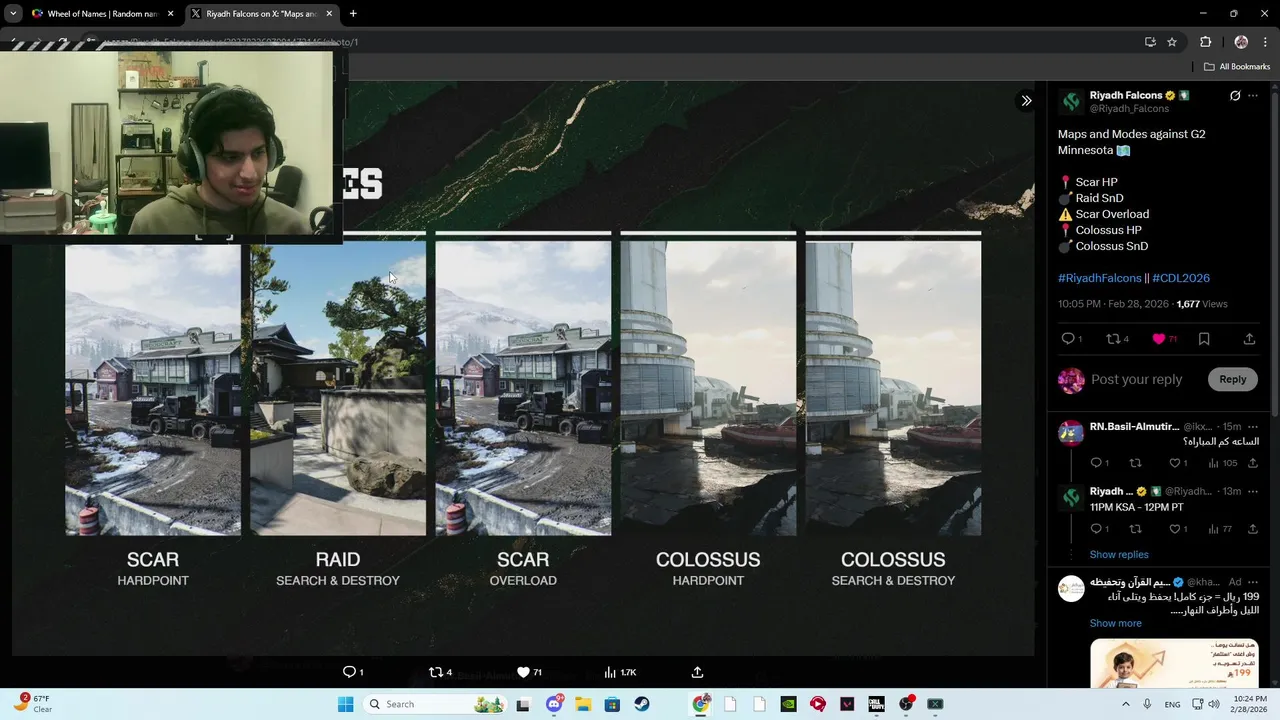Repost RN.Basil-Almutir's comment
Viewport: 1280px width, 720px height.
(x=1135, y=463)
